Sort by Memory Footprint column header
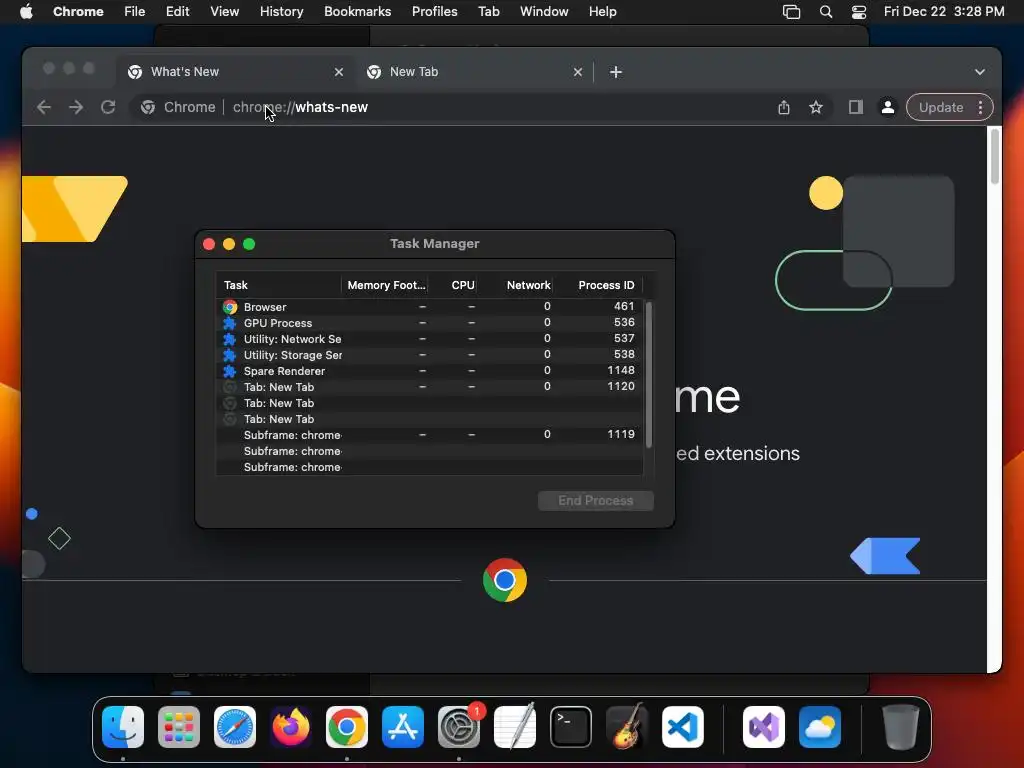The height and width of the screenshot is (768, 1024). coord(387,285)
